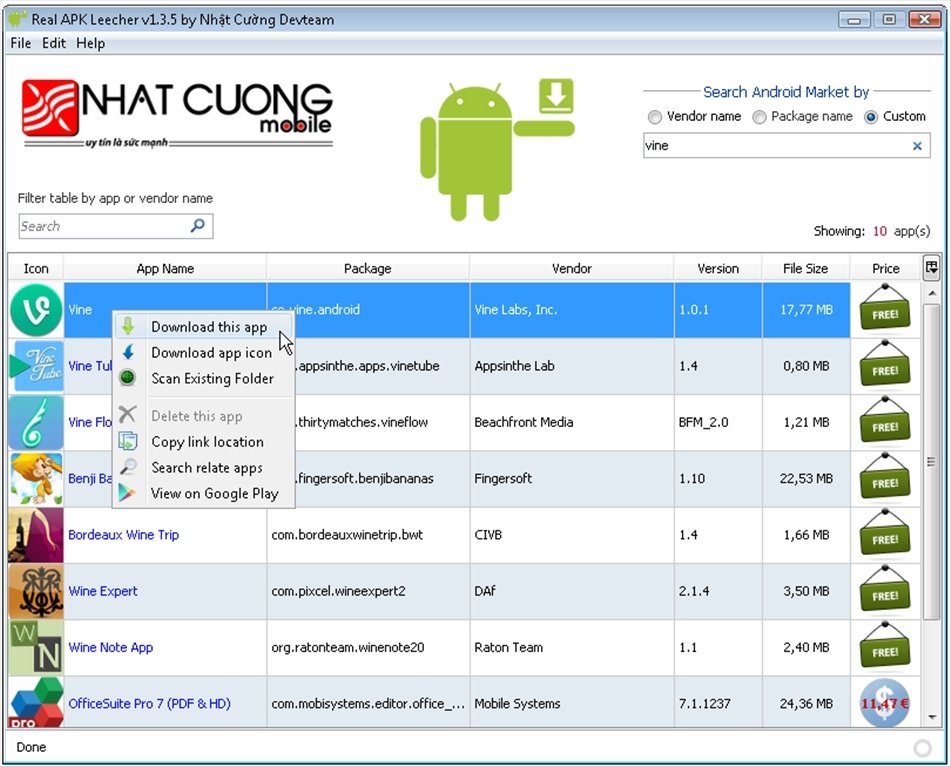Screen dimensions: 951x767
Task: Choose Download app icon menu entry
Action: (204, 353)
